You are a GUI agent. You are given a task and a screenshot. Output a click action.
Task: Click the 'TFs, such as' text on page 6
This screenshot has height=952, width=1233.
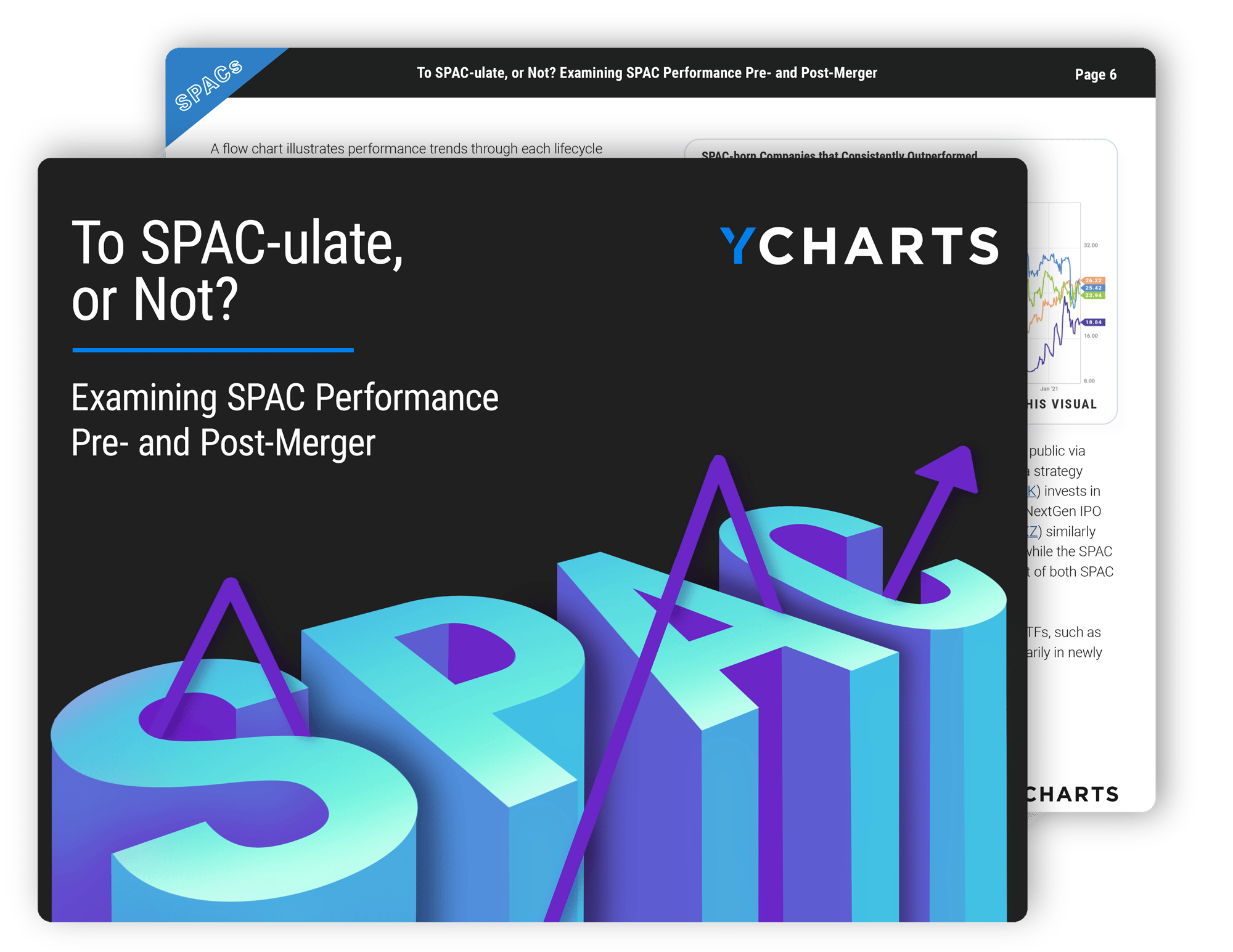point(1064,632)
